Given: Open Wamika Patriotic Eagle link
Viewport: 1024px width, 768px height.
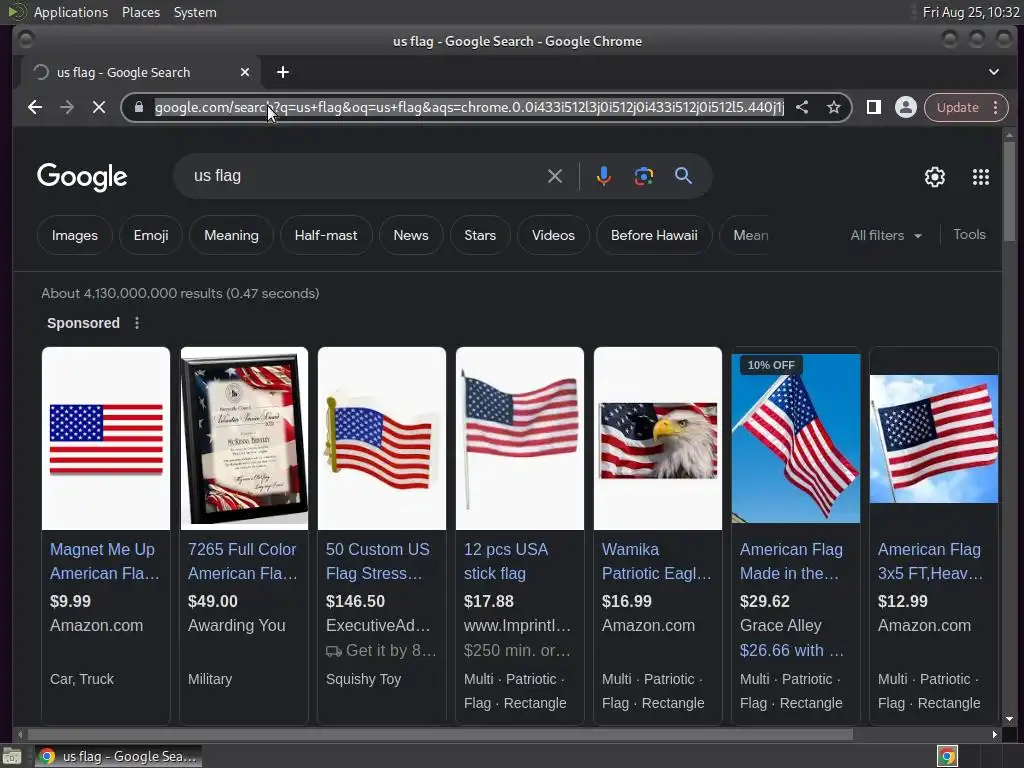Looking at the screenshot, I should (656, 561).
